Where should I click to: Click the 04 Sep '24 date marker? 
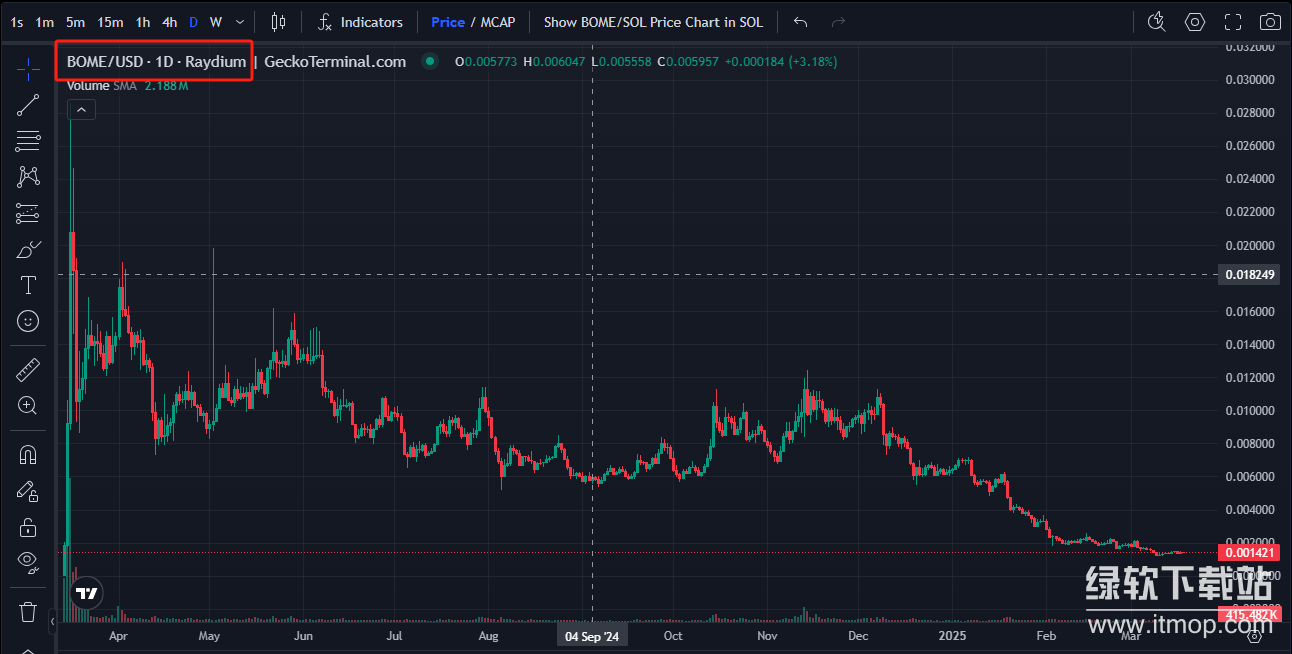tap(592, 636)
